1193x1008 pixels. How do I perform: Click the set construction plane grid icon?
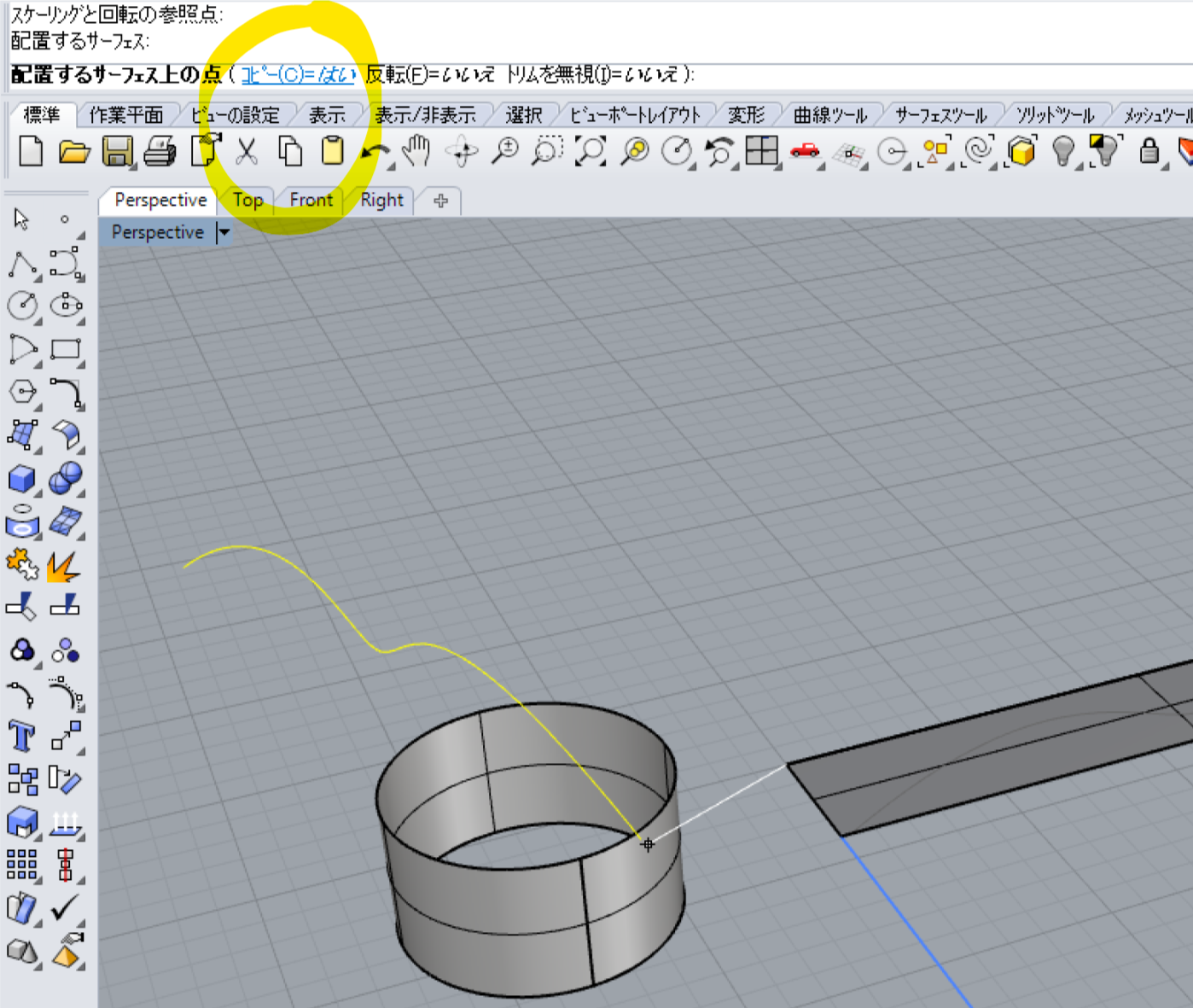849,154
